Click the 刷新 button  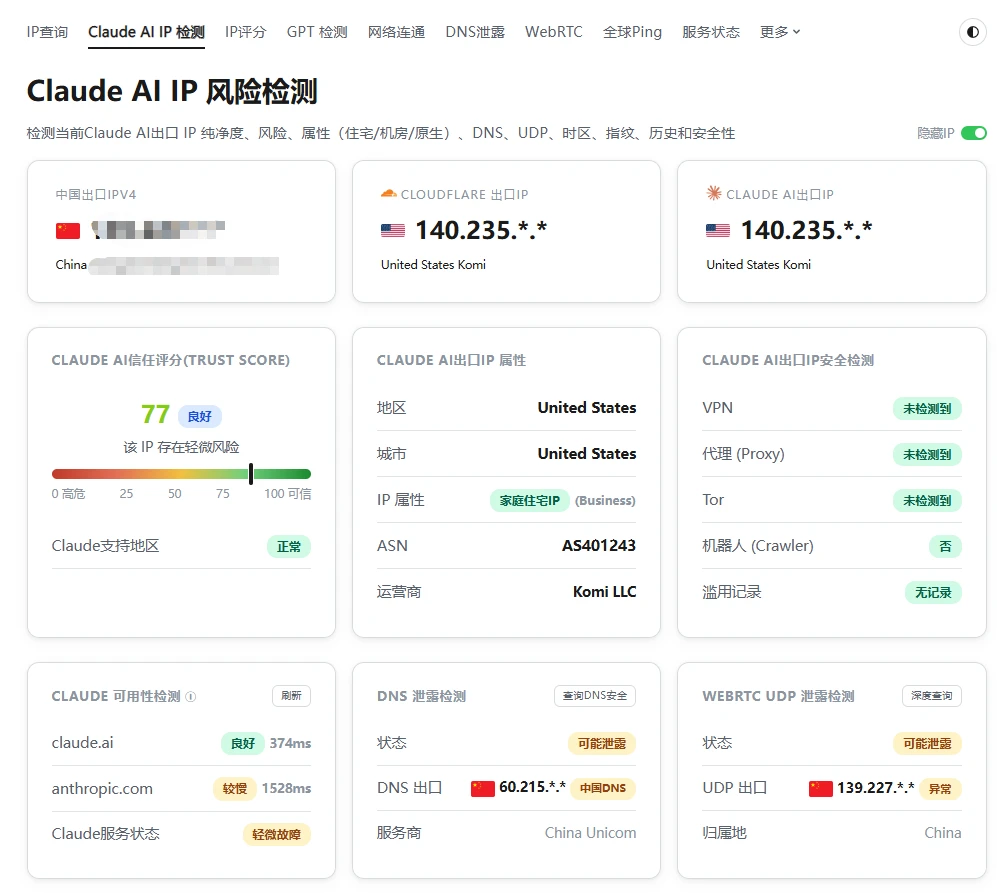tap(291, 696)
